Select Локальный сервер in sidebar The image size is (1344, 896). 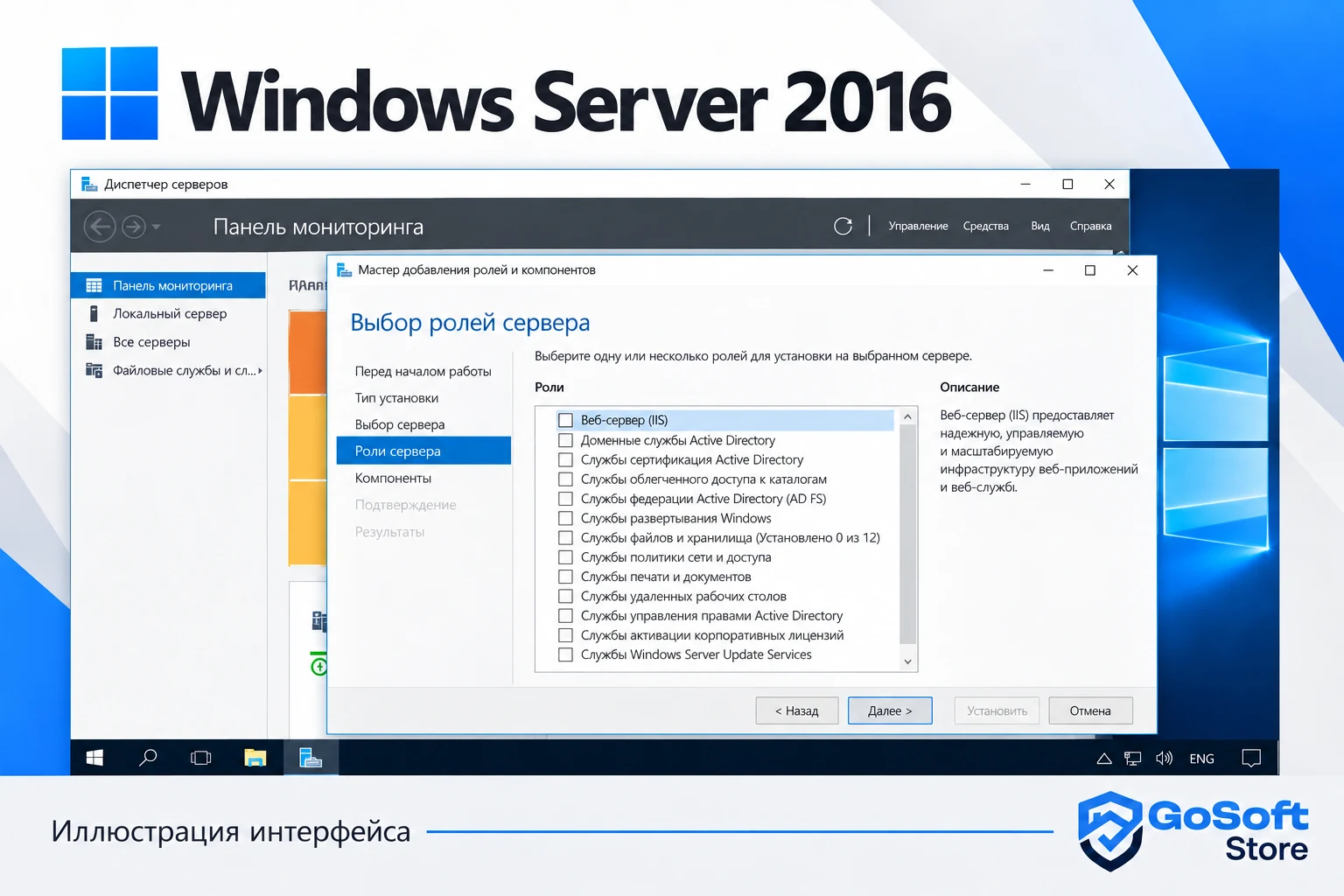click(168, 313)
